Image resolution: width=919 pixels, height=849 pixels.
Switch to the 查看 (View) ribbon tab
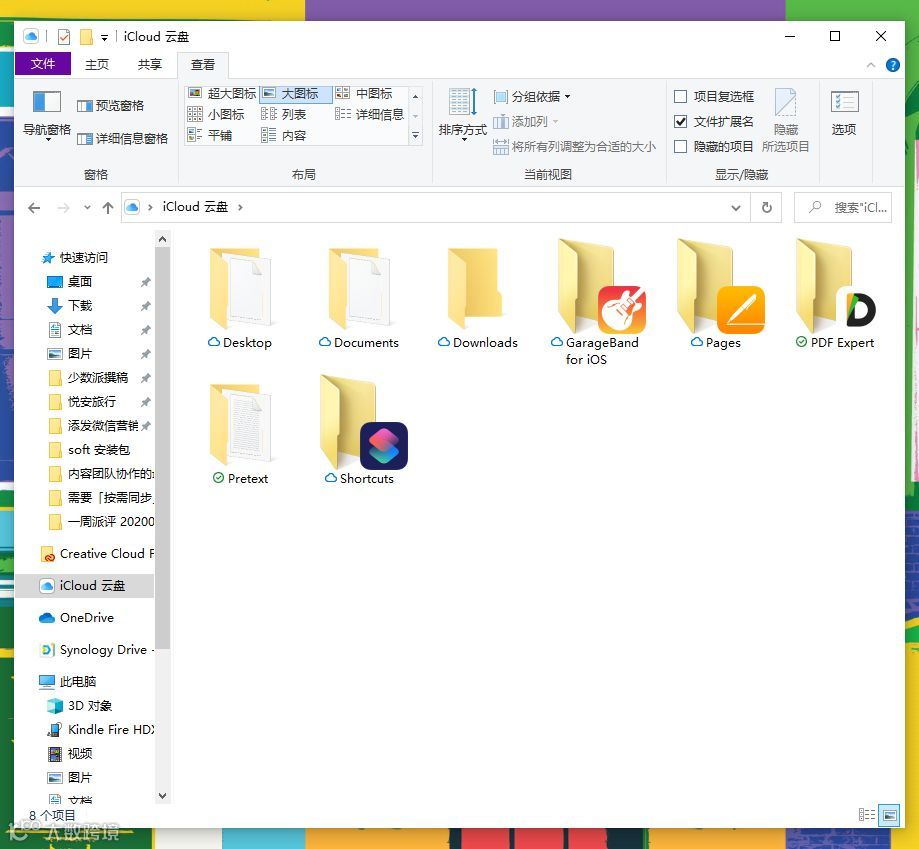click(203, 64)
